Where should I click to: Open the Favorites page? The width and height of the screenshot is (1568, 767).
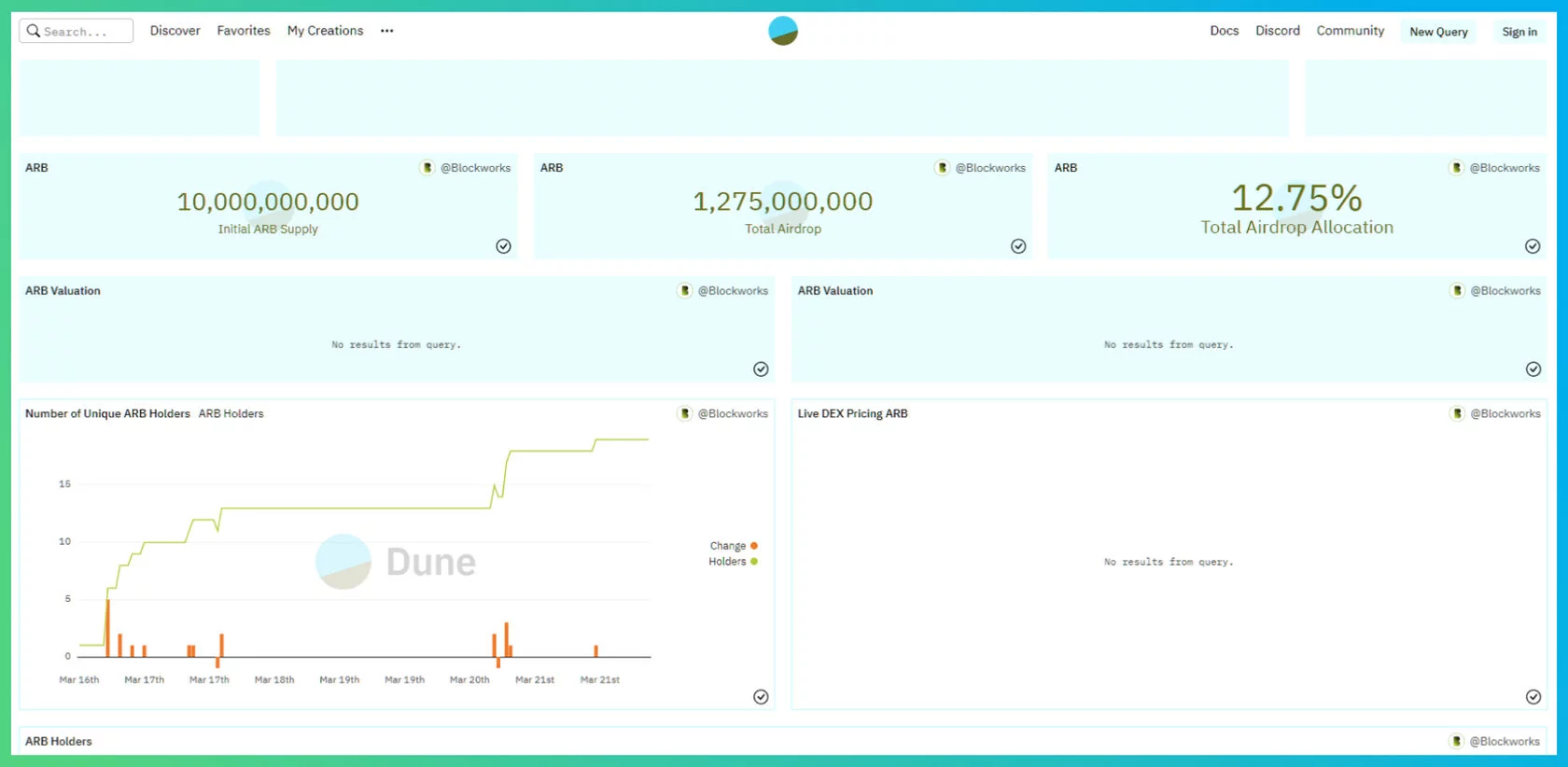244,31
